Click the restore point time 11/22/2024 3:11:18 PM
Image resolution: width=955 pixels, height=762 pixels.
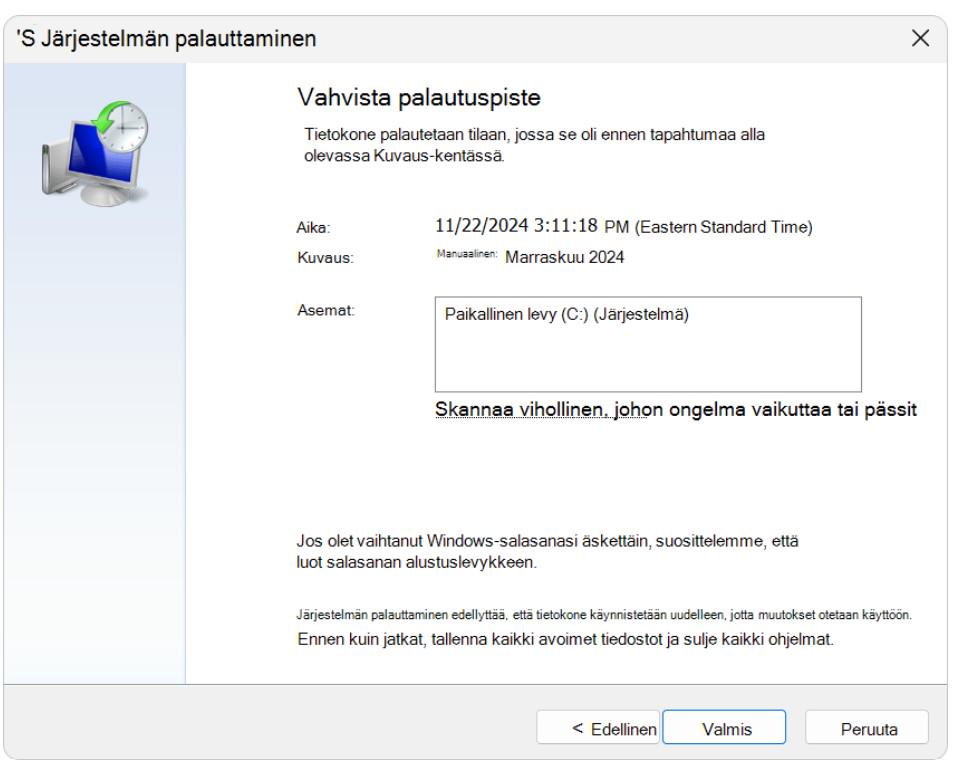point(618,227)
